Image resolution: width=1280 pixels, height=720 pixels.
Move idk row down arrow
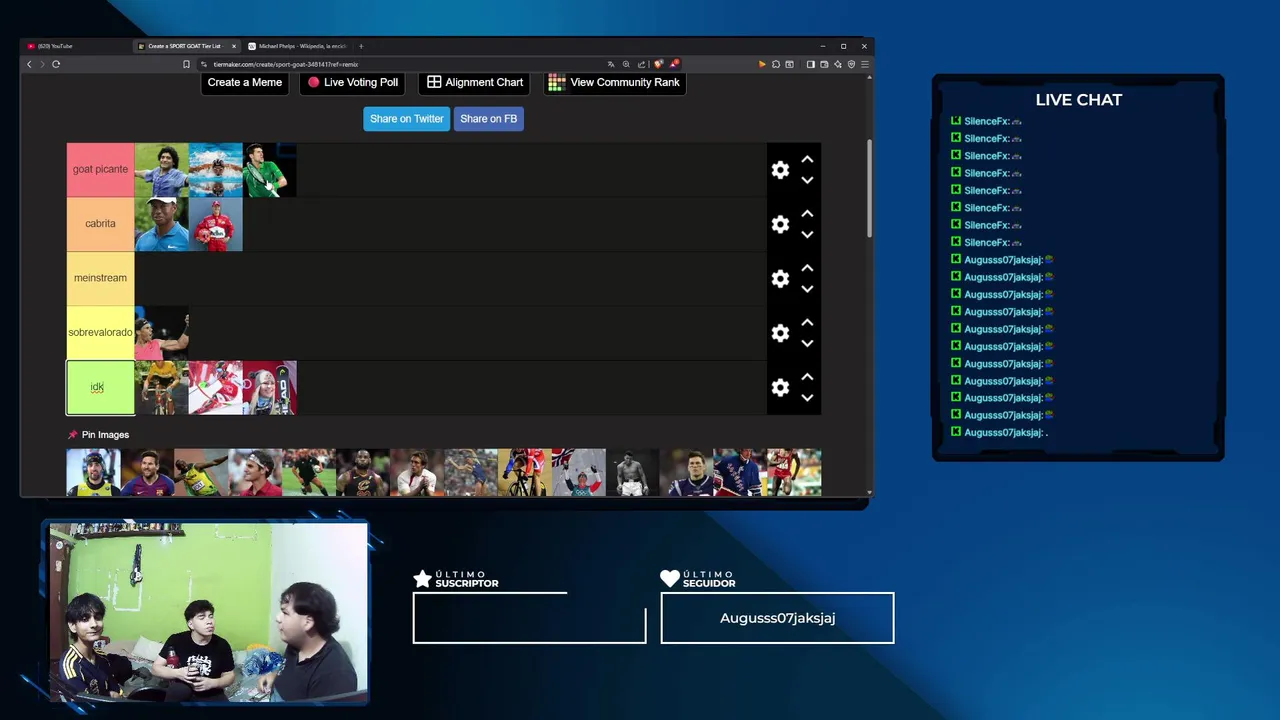(x=807, y=397)
